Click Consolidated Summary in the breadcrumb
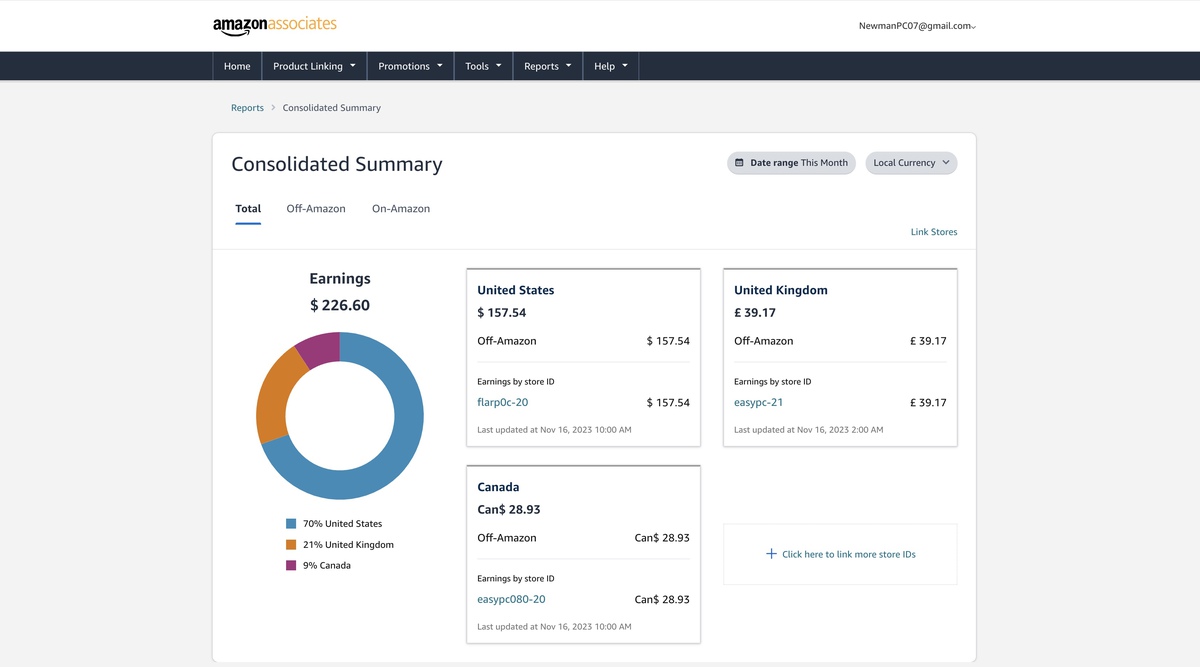Viewport: 1200px width, 667px height. 332,108
